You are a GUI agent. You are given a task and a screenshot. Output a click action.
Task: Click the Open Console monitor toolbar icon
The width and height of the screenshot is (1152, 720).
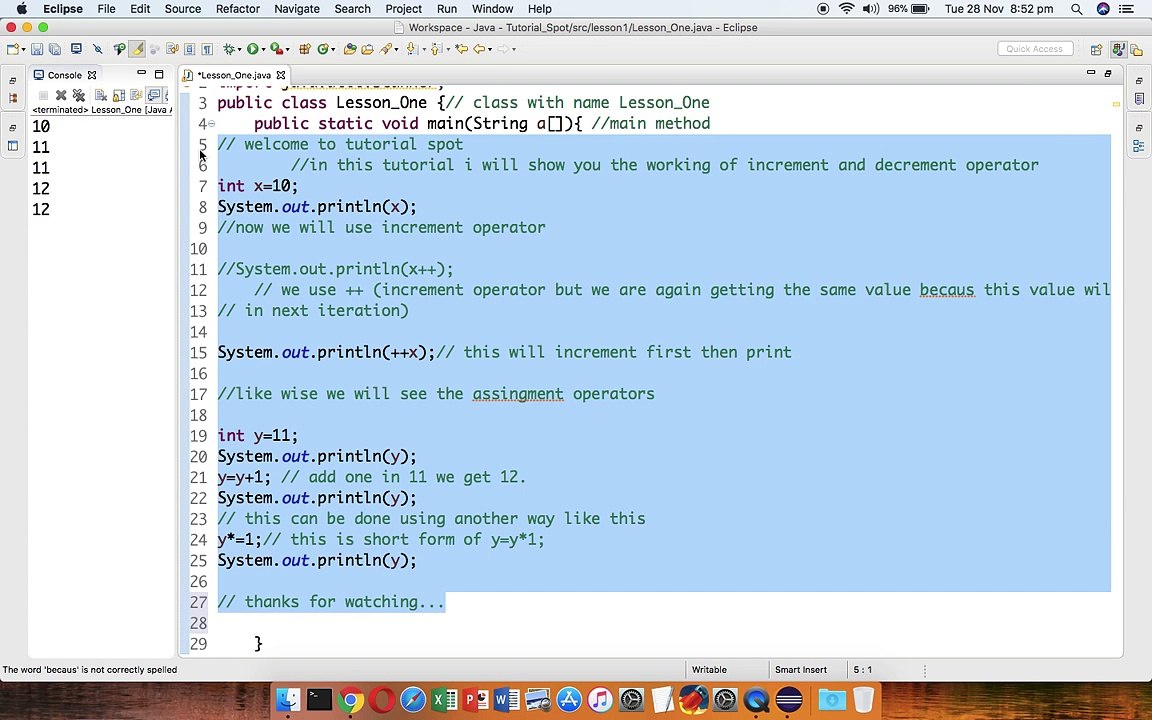76,49
